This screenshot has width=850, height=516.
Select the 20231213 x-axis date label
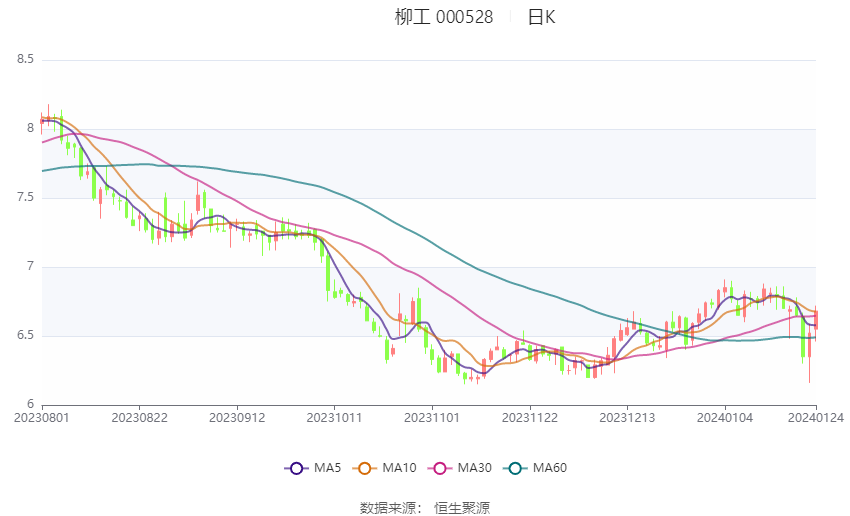point(627,418)
